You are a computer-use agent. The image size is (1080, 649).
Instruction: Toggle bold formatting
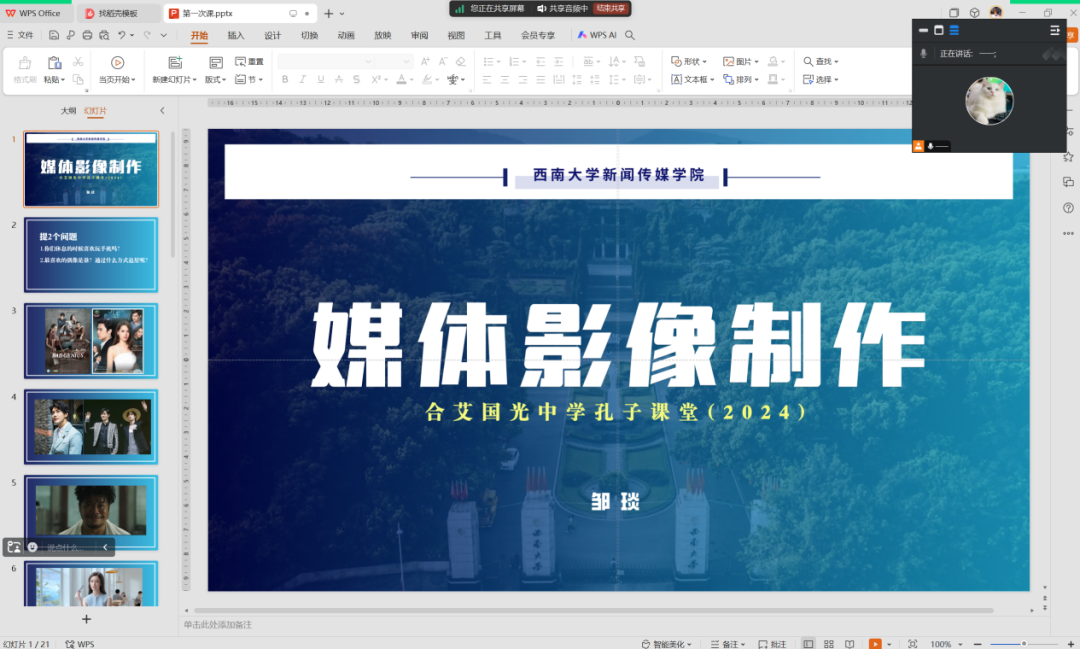tap(285, 78)
